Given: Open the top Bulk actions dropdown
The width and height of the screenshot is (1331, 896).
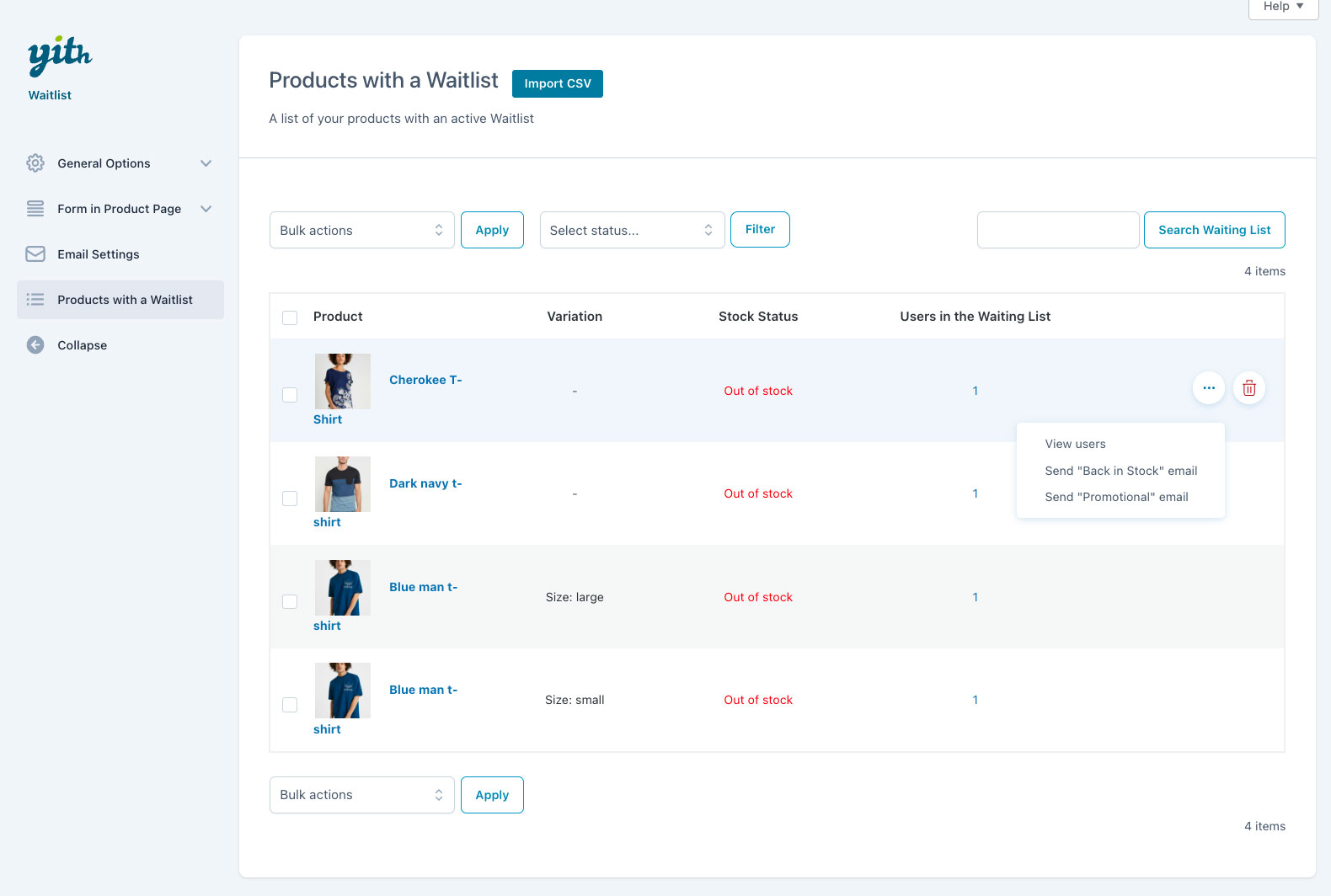Looking at the screenshot, I should click(x=361, y=231).
